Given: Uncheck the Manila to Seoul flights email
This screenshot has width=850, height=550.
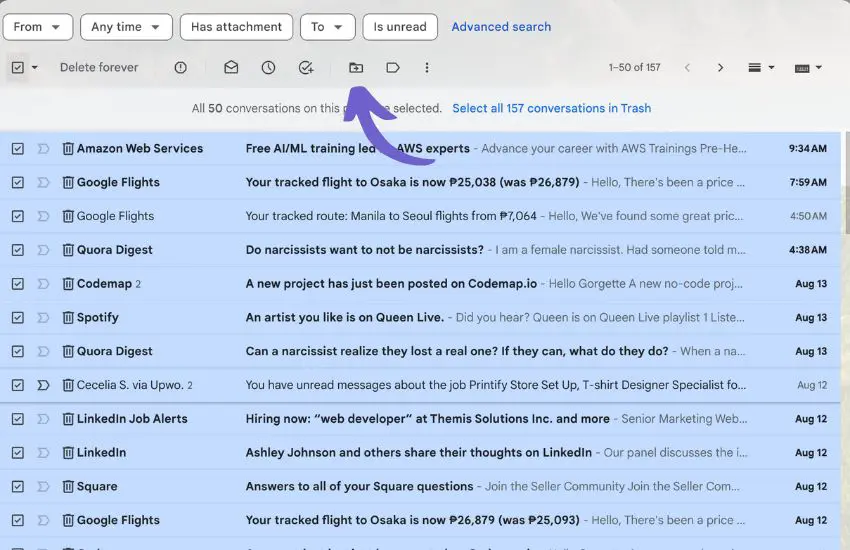Looking at the screenshot, I should 17,216.
